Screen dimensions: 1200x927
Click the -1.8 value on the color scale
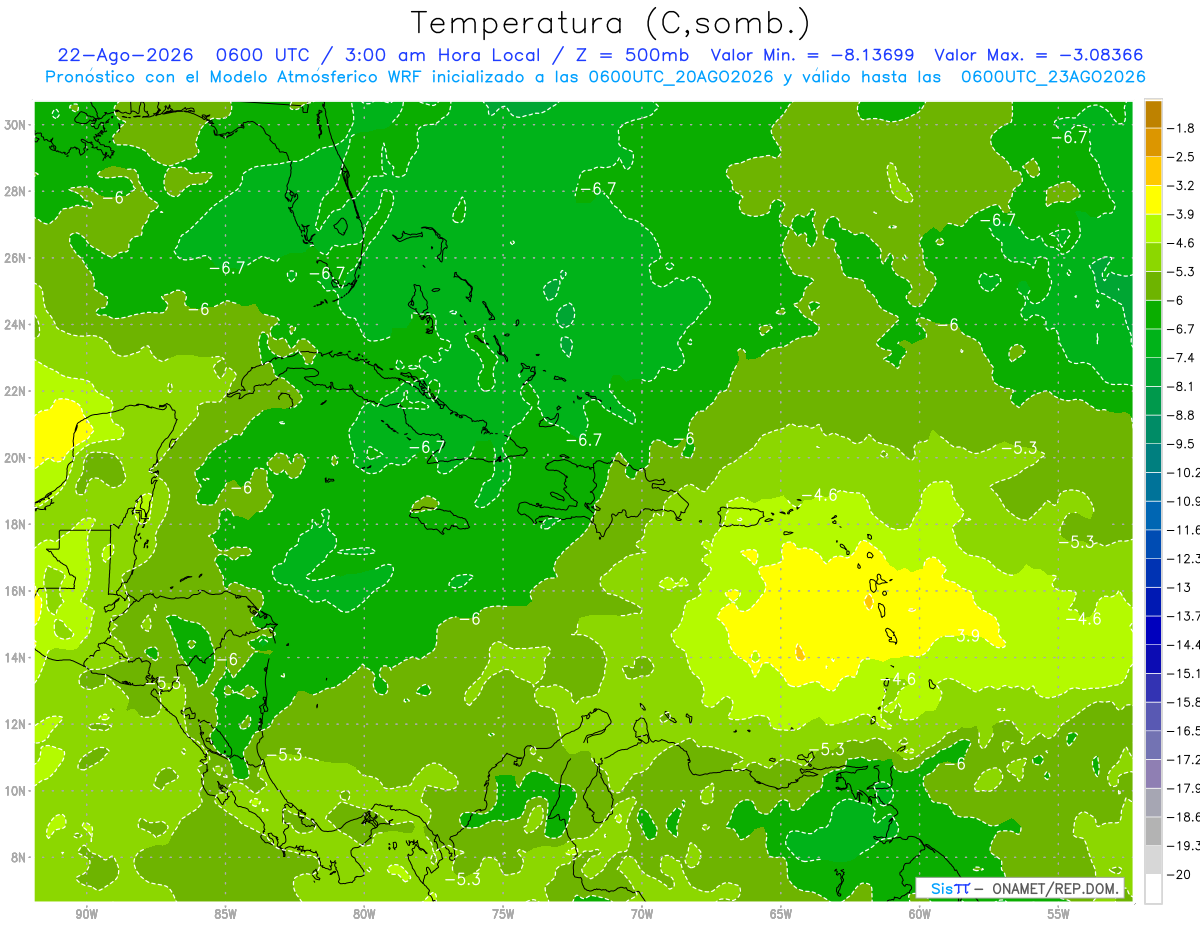1182,128
